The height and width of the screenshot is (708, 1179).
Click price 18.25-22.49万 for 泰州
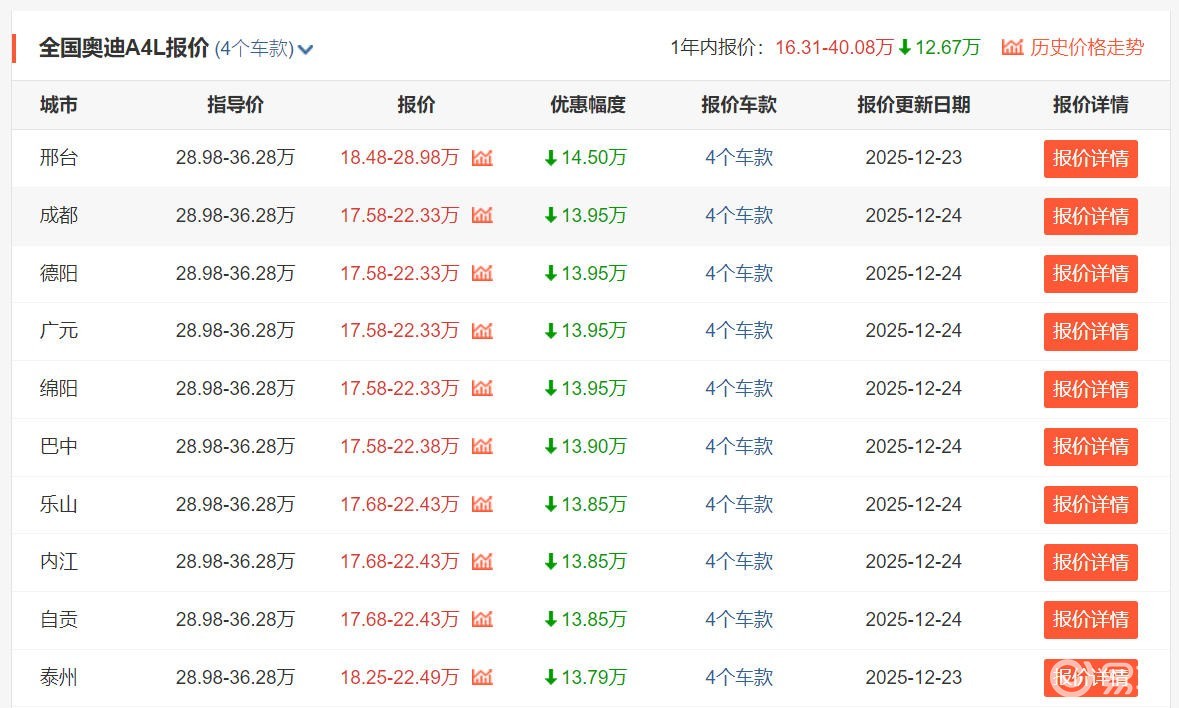[399, 677]
